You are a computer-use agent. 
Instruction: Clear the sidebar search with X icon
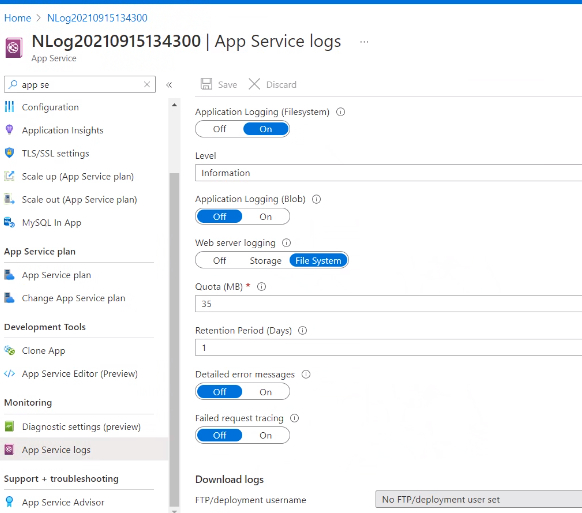point(147,84)
